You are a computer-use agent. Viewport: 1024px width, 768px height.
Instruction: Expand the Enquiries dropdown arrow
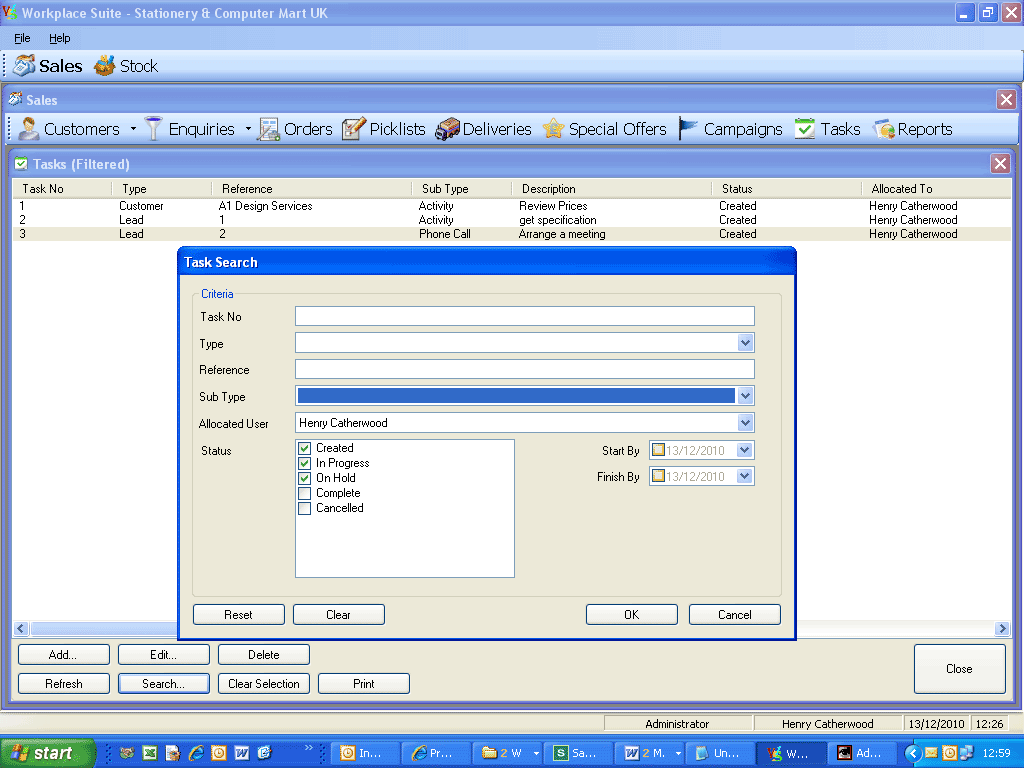point(248,129)
